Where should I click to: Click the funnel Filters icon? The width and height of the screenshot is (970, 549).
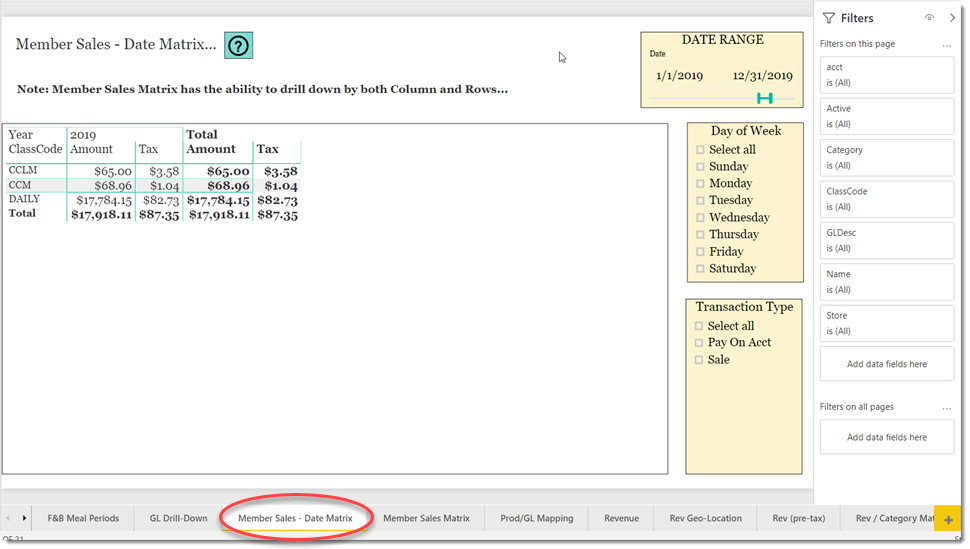coord(829,18)
